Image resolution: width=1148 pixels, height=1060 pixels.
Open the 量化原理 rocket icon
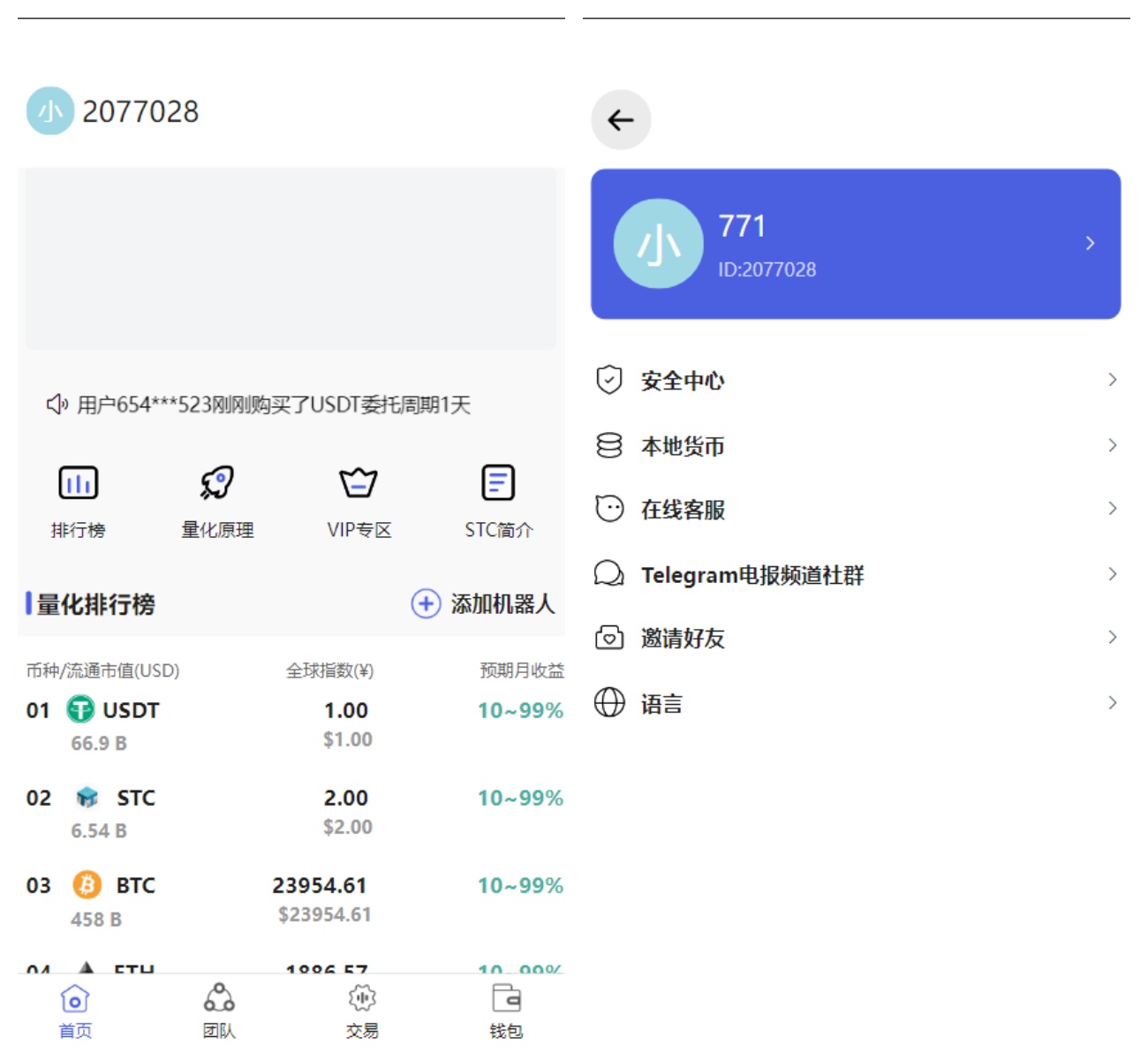[217, 482]
